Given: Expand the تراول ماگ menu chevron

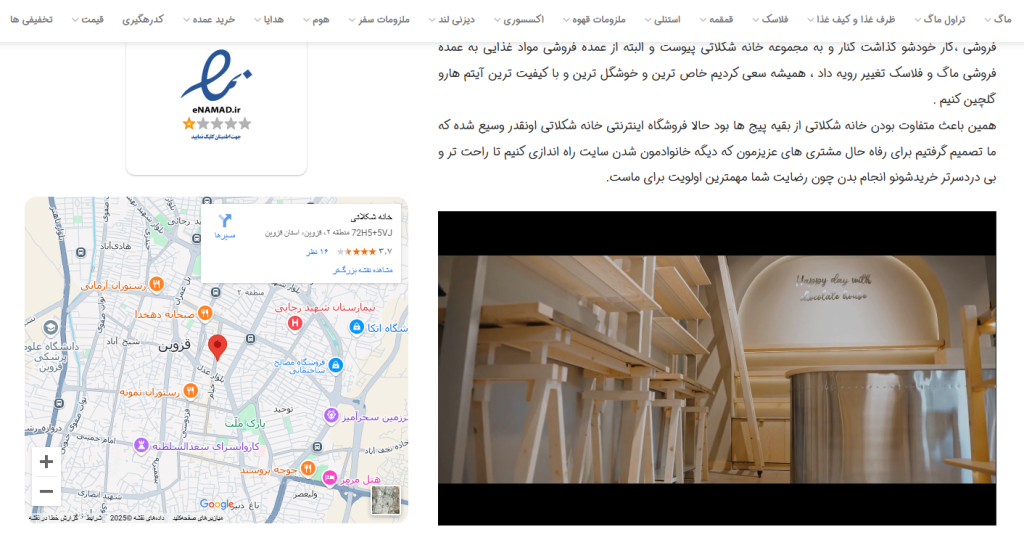Looking at the screenshot, I should pos(918,20).
